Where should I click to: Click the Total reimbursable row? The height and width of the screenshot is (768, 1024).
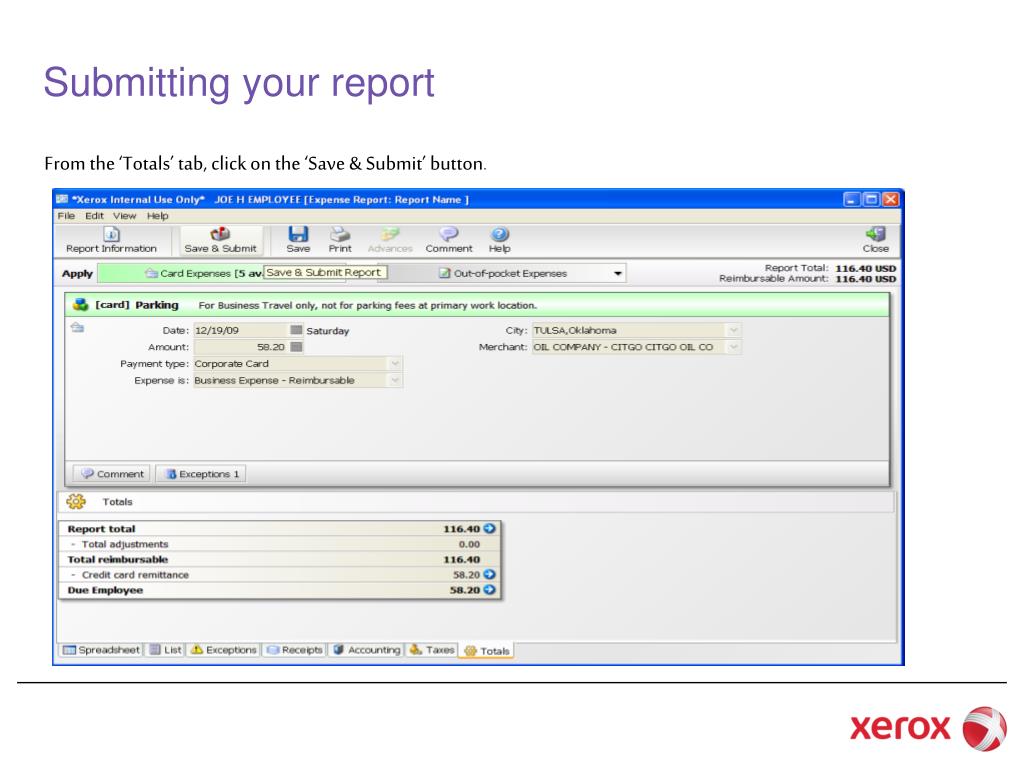point(281,559)
